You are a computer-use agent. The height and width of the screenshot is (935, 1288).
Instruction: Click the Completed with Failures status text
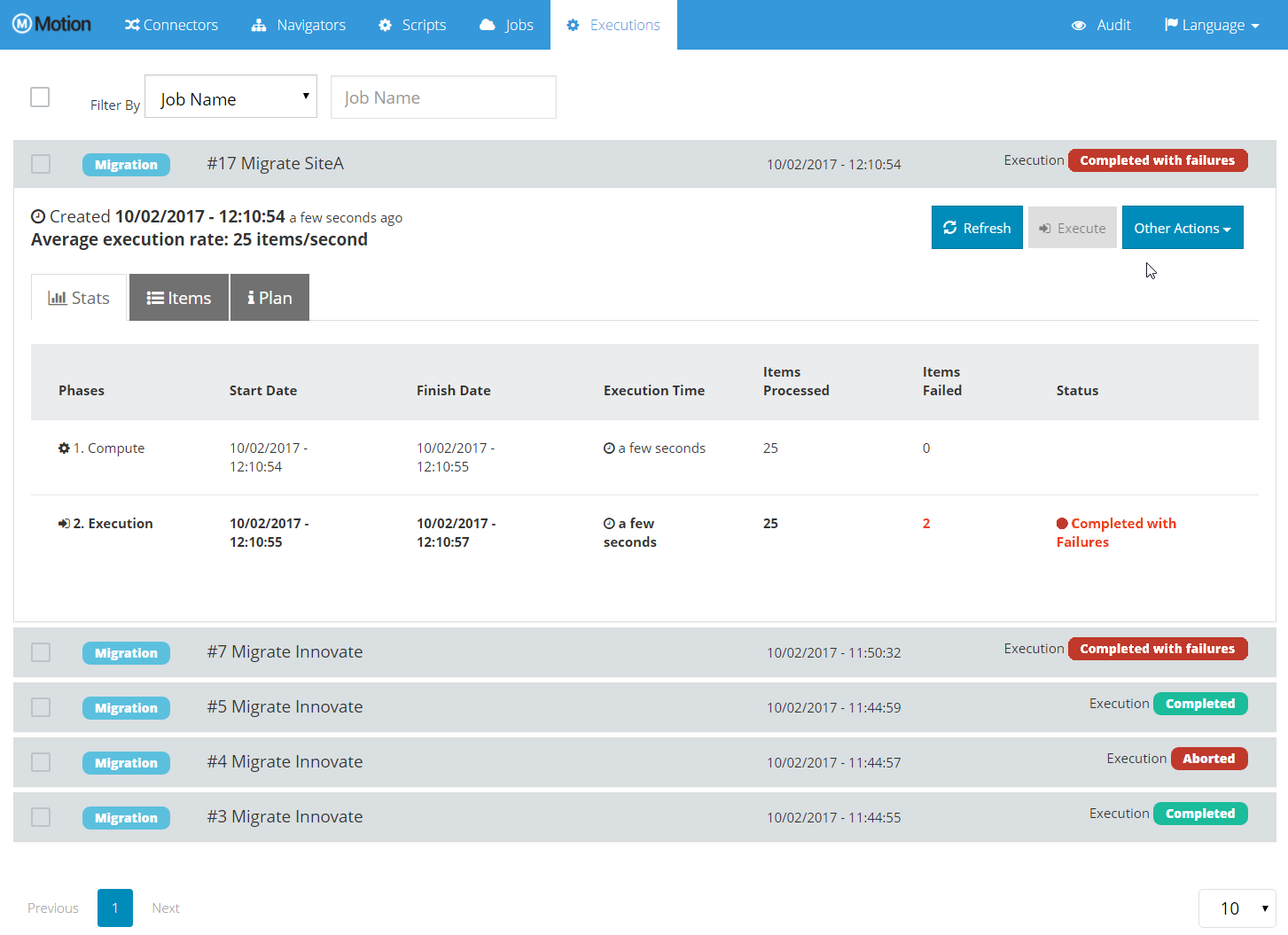click(1117, 533)
